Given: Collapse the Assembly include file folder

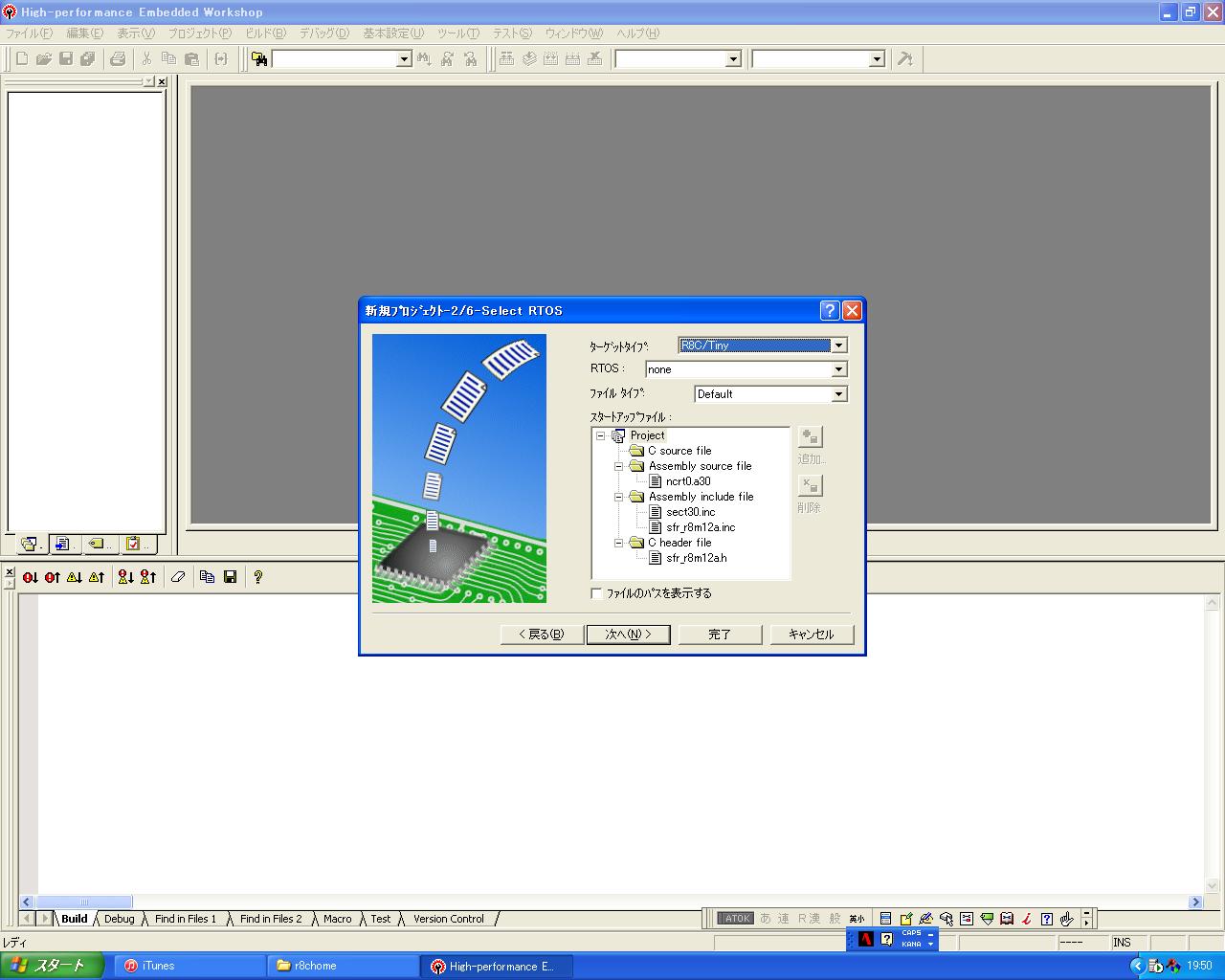Looking at the screenshot, I should pos(618,497).
